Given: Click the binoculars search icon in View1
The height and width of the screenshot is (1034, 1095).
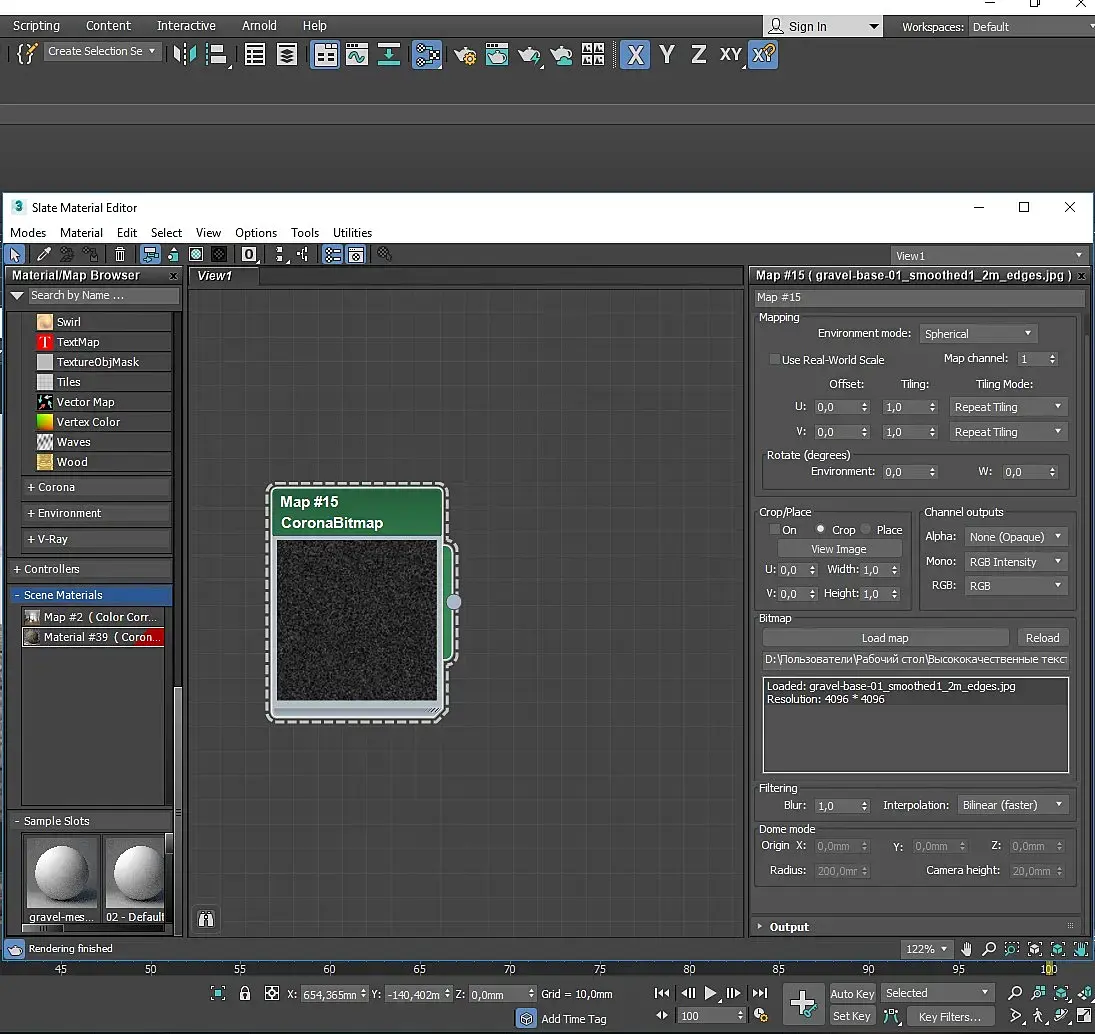Looking at the screenshot, I should [x=206, y=919].
